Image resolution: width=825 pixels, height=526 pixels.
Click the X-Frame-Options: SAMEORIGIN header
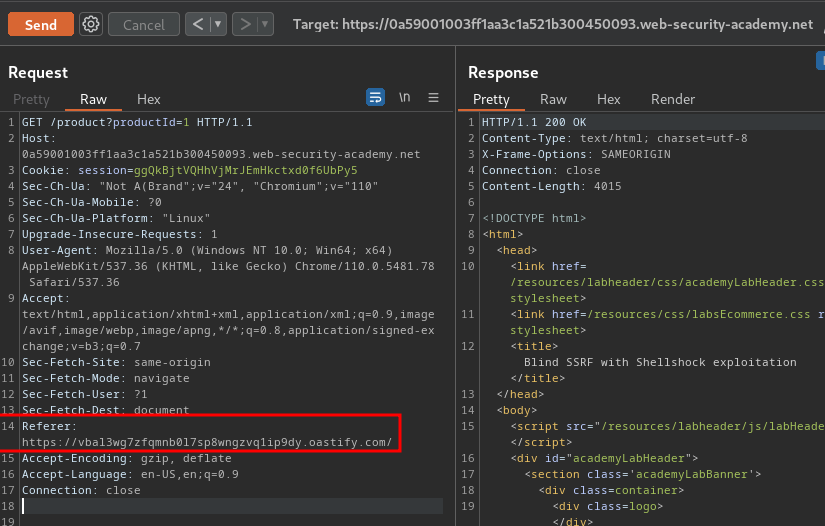[576, 155]
